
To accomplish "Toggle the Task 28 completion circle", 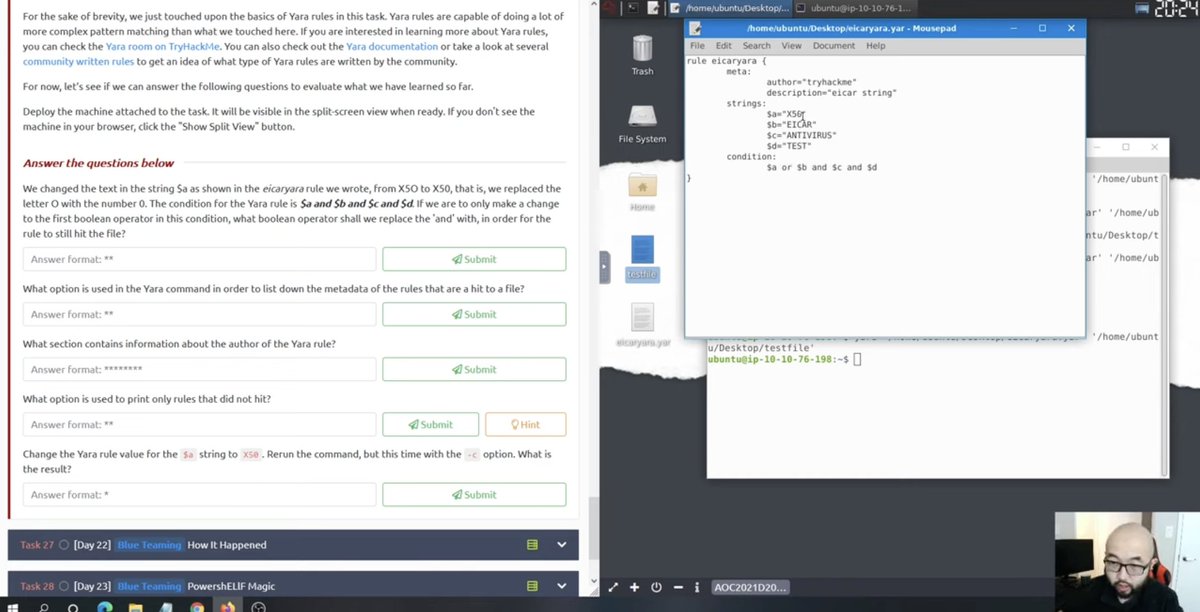I will 63,586.
